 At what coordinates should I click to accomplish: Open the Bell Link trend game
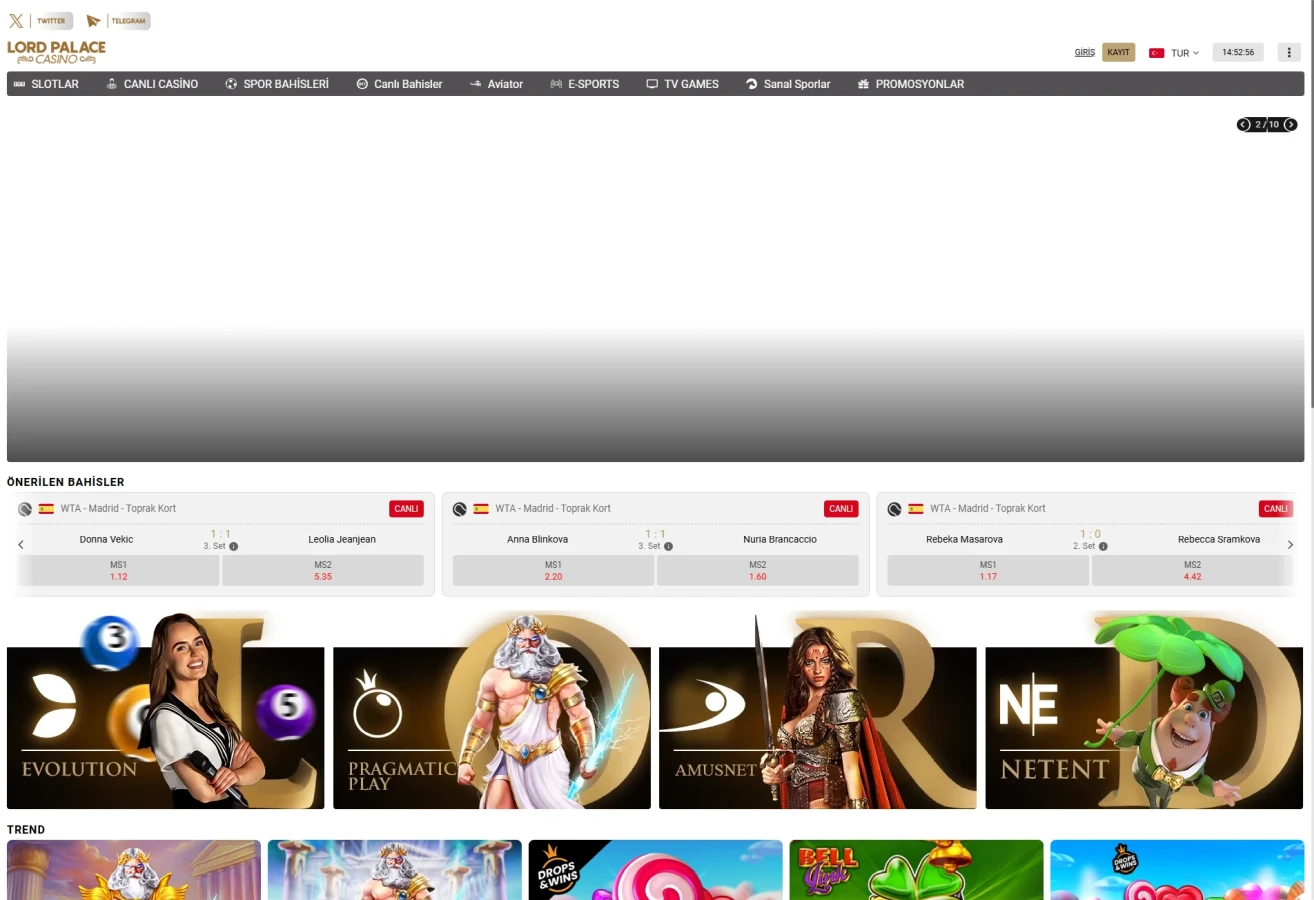916,870
